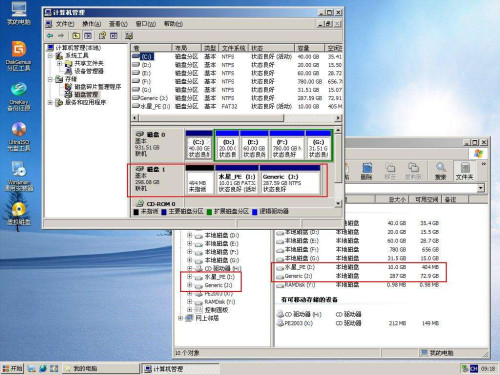Select 控制面板 in My Computer folder tree
The image size is (500, 375).
click(216, 310)
